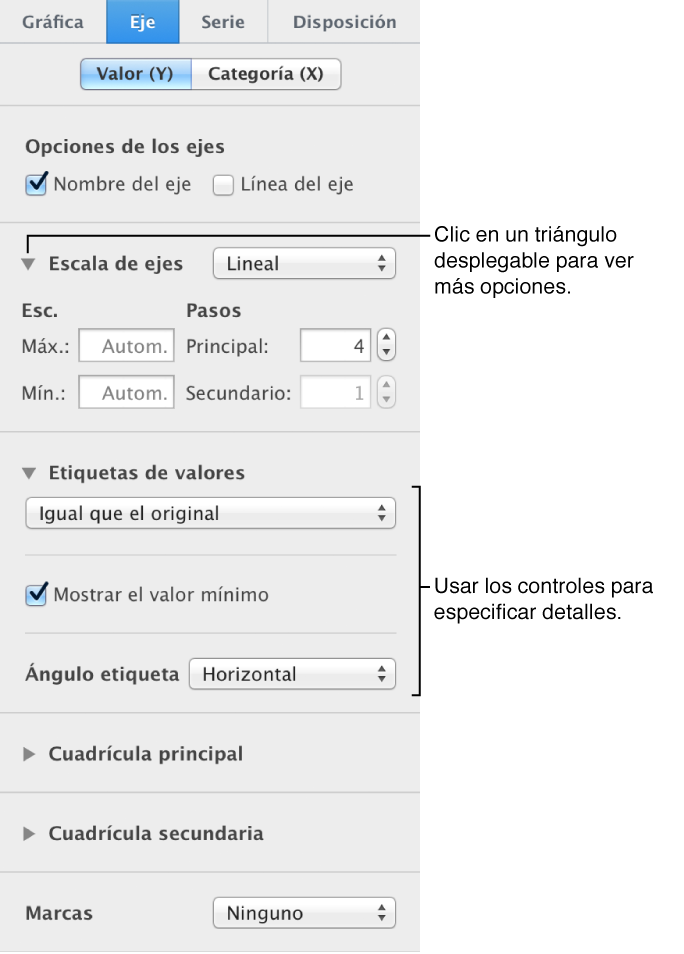Uncheck Nombre del eje
The height and width of the screenshot is (954, 684).
pos(34,184)
